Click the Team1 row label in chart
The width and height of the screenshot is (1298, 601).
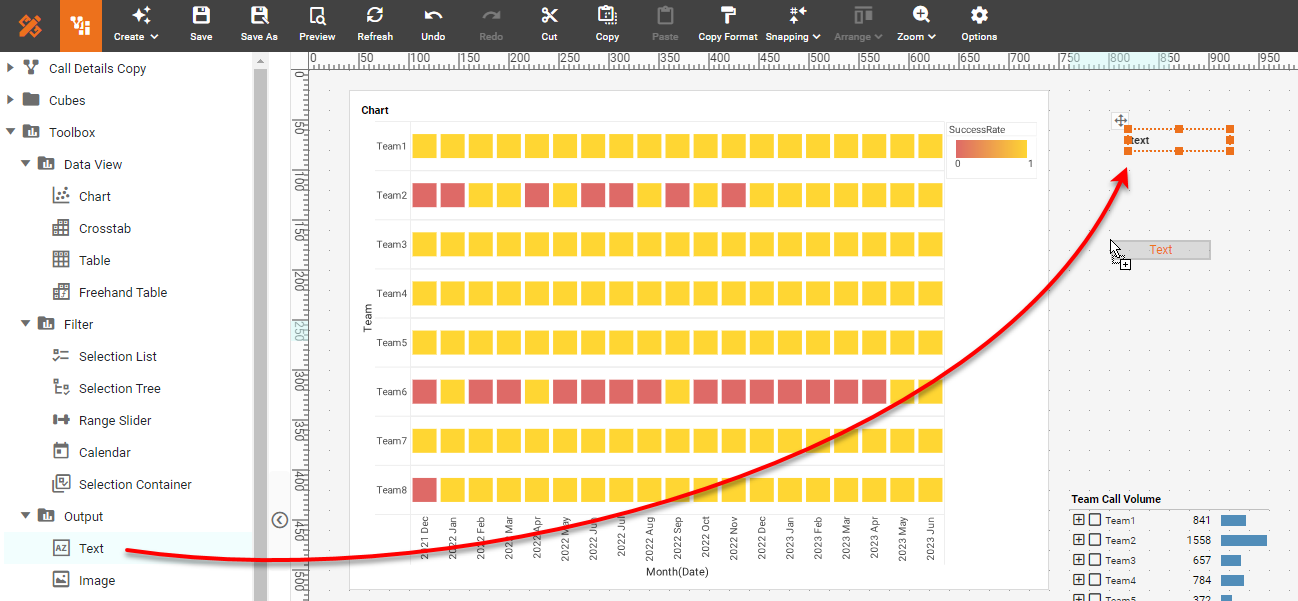[391, 146]
